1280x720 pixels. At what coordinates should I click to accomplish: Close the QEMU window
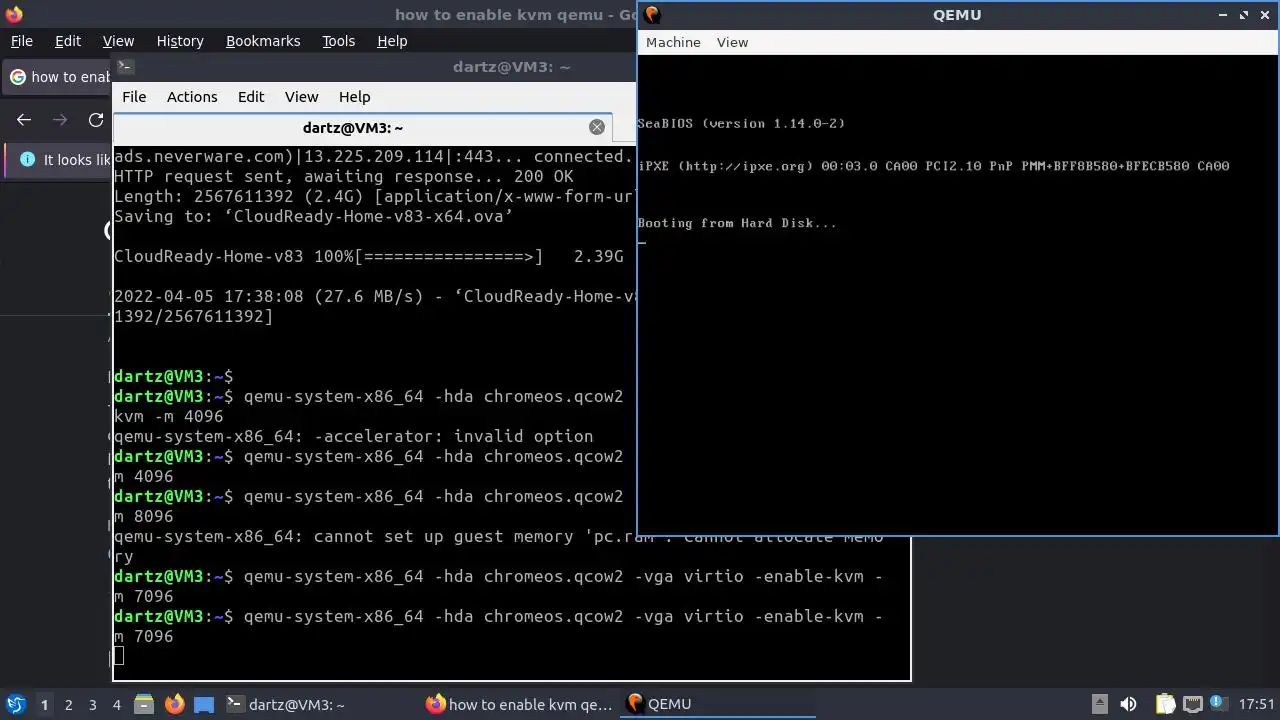click(1264, 15)
